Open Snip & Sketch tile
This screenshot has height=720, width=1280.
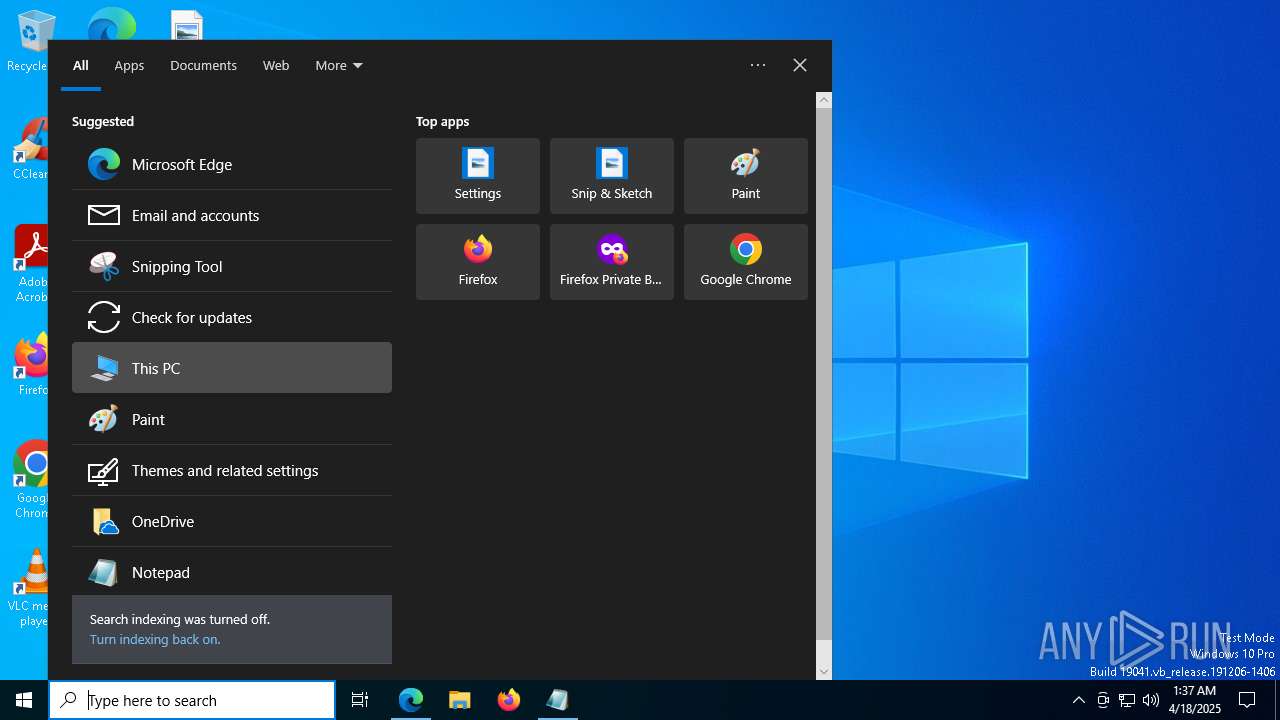(612, 176)
